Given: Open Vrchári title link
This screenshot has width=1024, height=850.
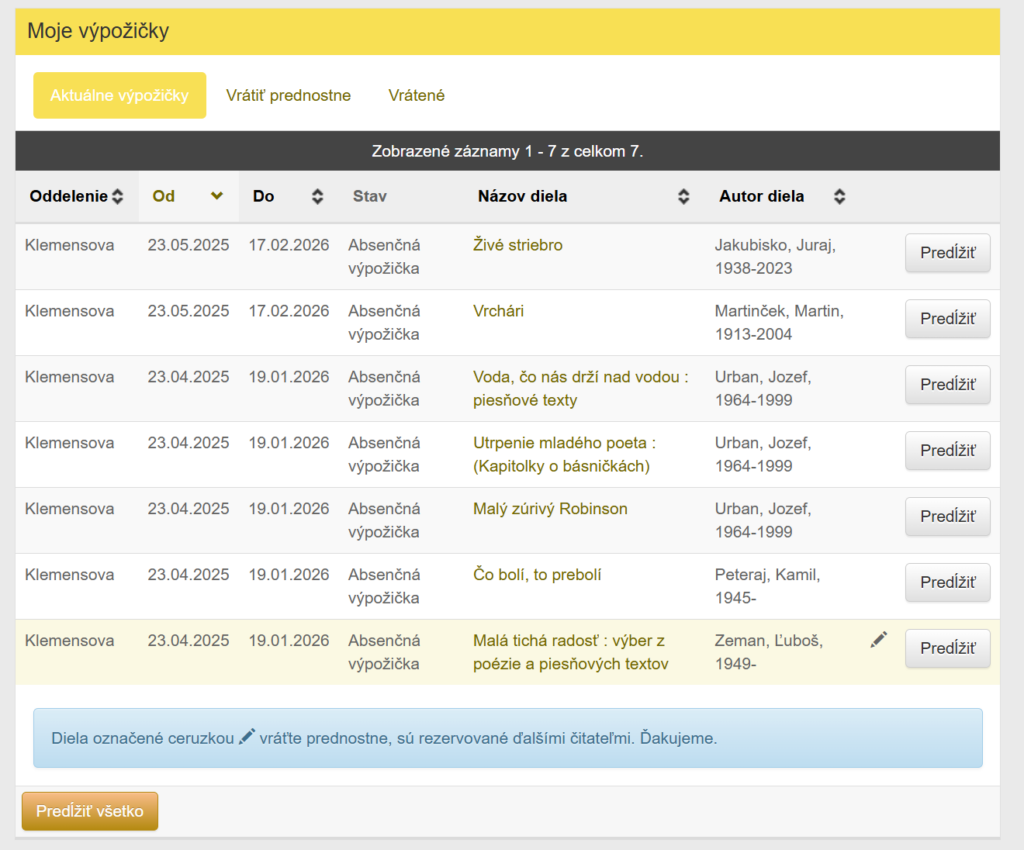Looking at the screenshot, I should [x=498, y=311].
